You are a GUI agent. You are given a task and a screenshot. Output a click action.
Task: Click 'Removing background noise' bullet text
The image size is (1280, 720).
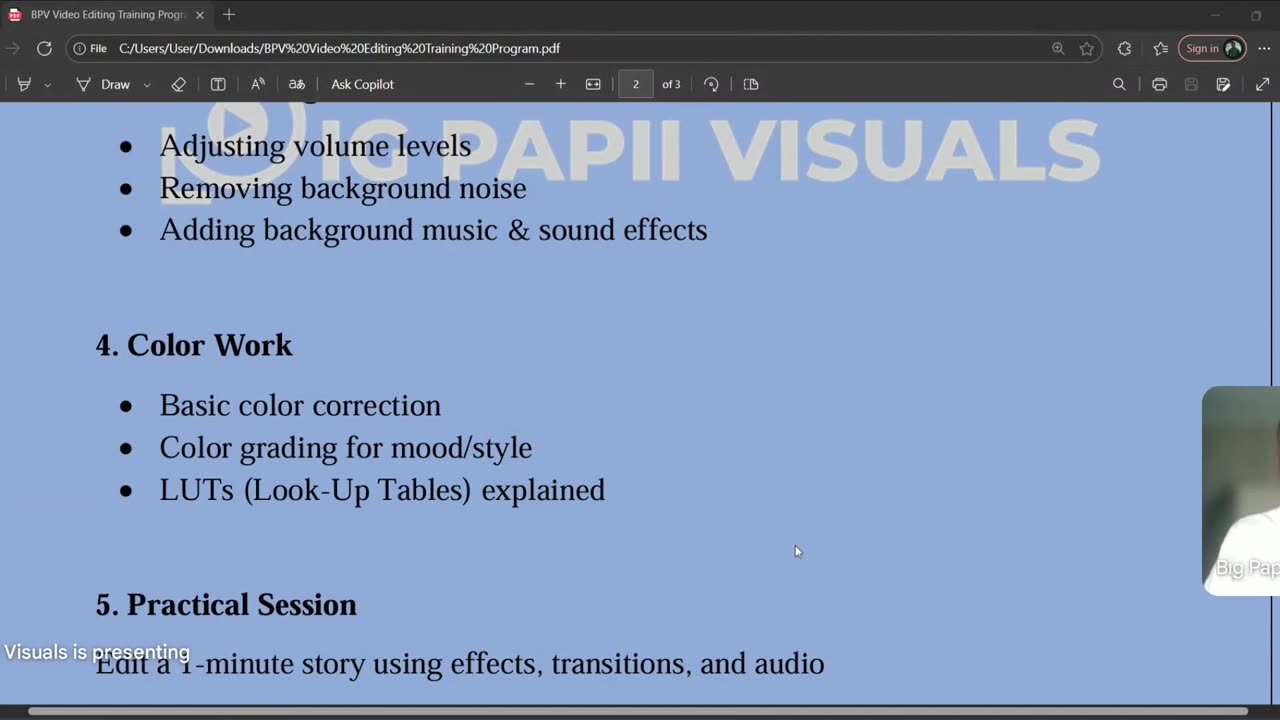tap(343, 188)
